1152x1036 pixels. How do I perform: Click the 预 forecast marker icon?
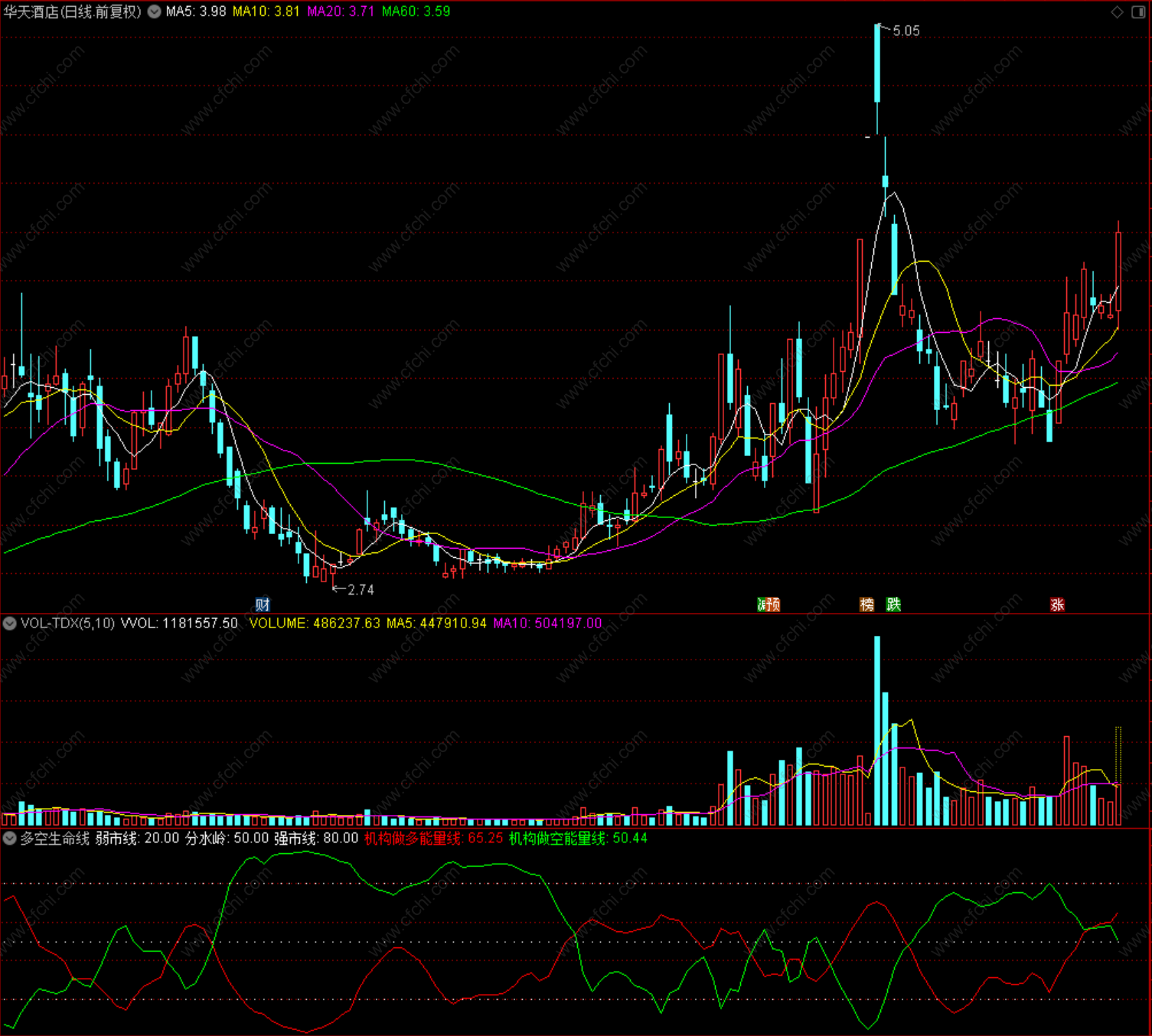pos(773,604)
